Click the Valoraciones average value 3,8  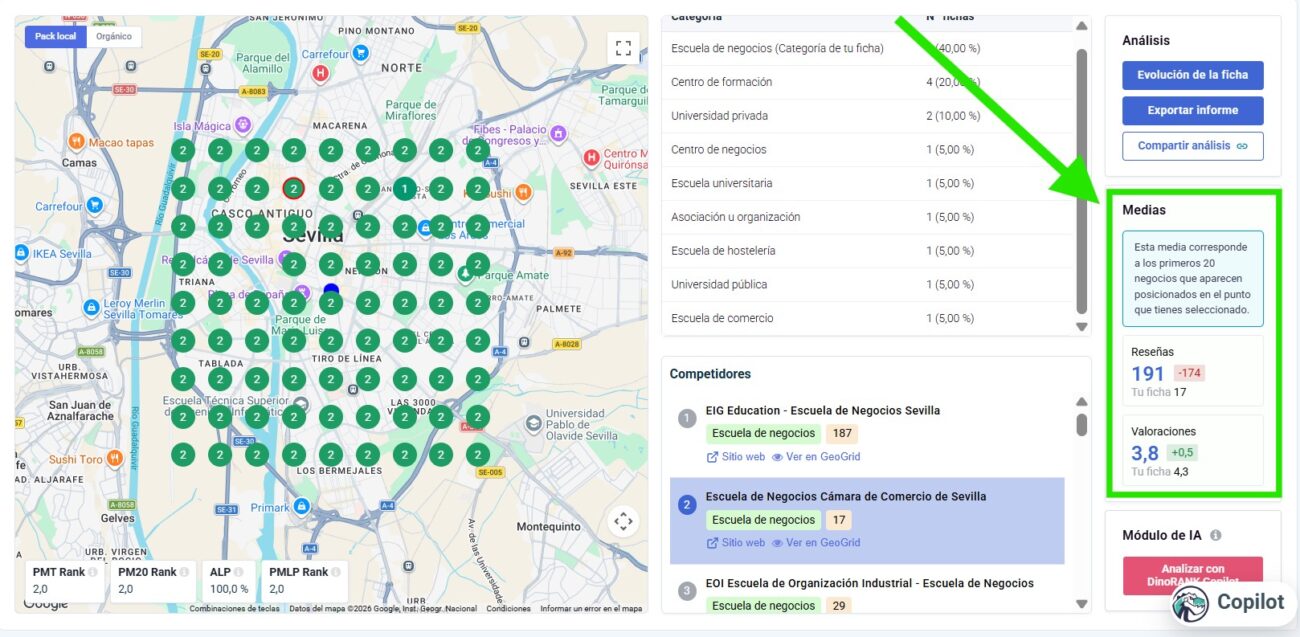click(x=1145, y=453)
